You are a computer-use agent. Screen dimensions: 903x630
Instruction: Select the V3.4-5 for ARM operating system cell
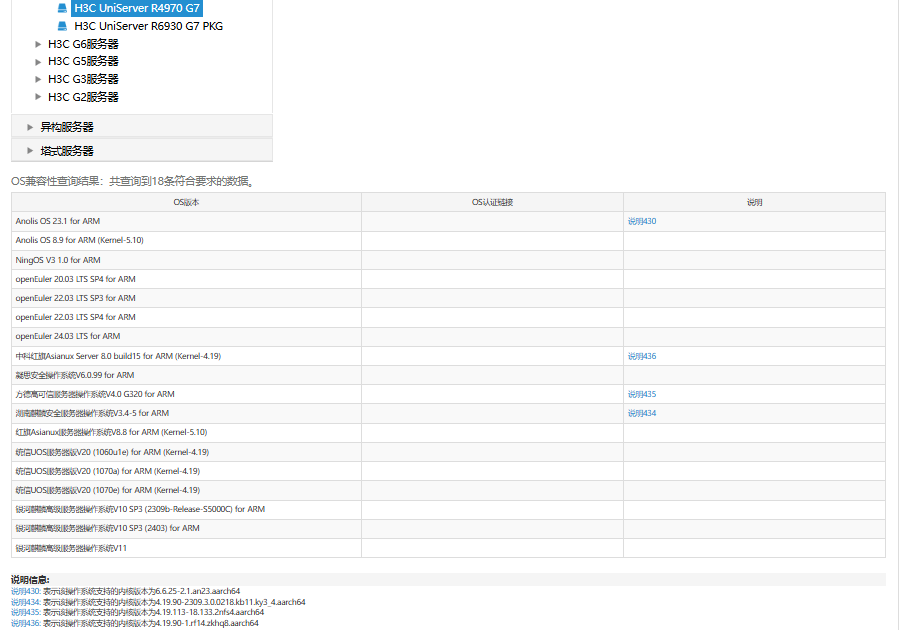(186, 413)
